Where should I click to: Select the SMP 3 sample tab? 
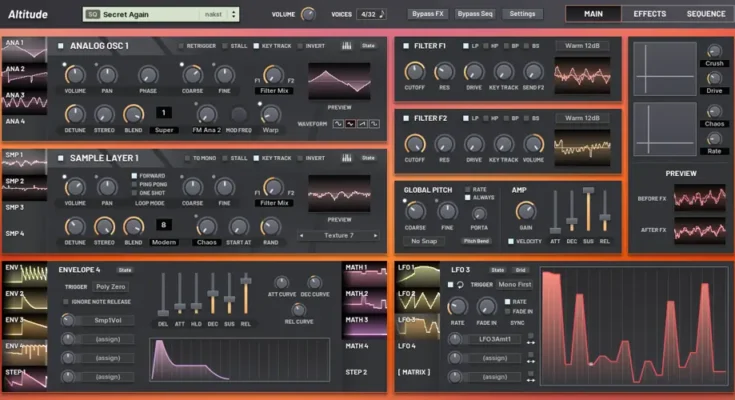tap(24, 213)
